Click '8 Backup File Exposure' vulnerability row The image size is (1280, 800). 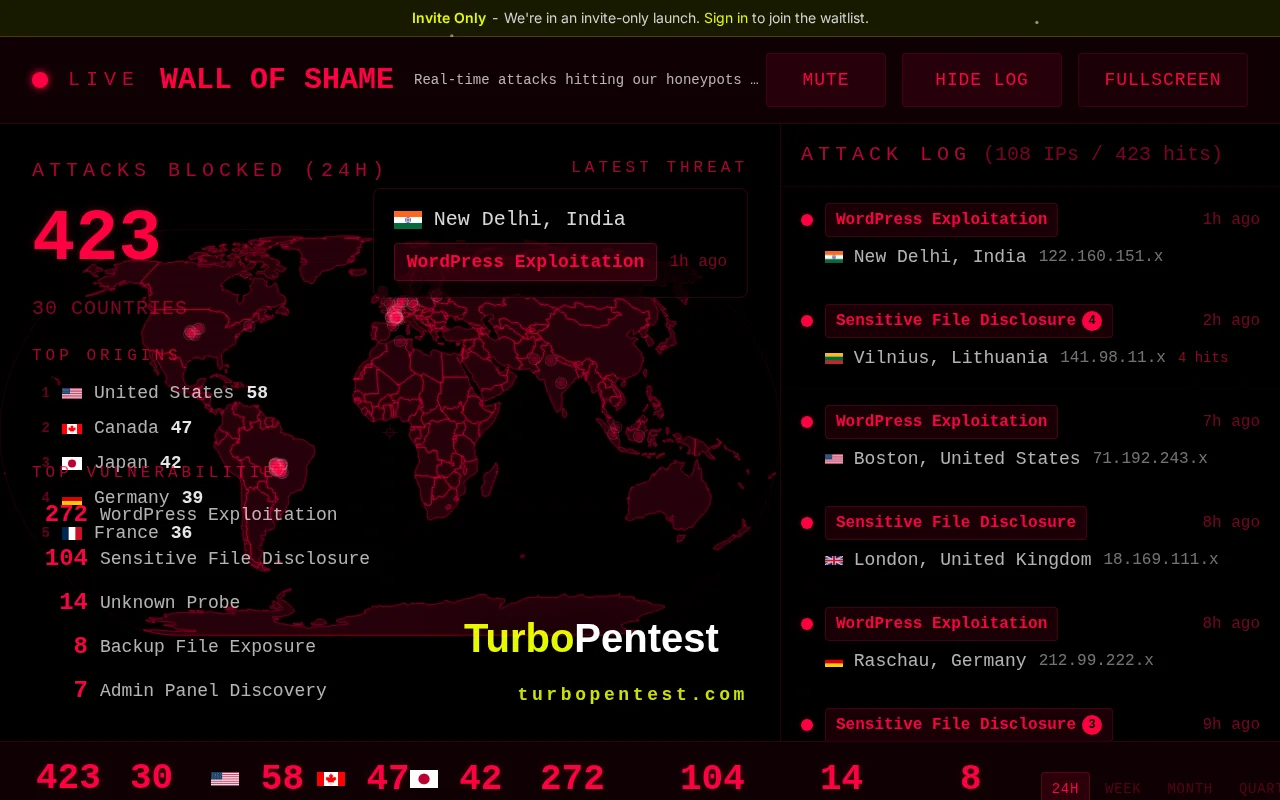(x=194, y=647)
